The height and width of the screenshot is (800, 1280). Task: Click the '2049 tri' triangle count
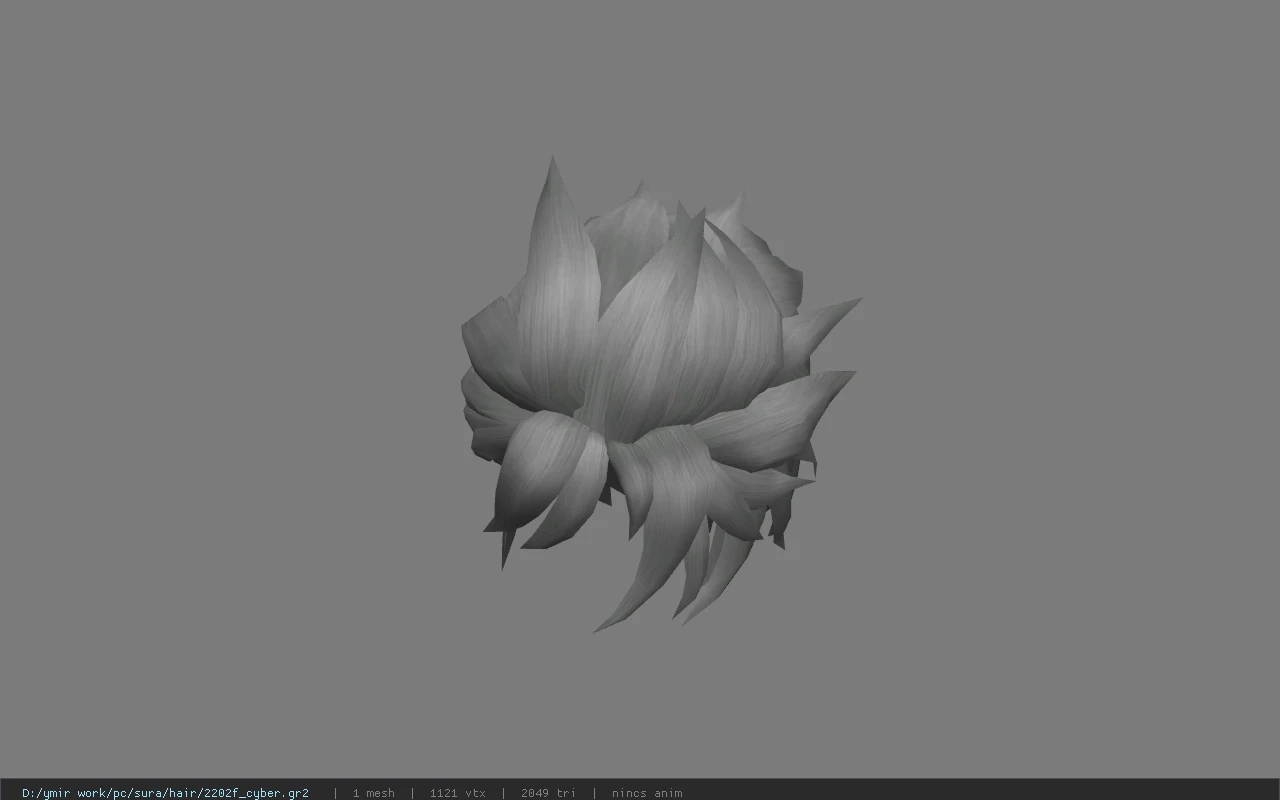pyautogui.click(x=548, y=793)
